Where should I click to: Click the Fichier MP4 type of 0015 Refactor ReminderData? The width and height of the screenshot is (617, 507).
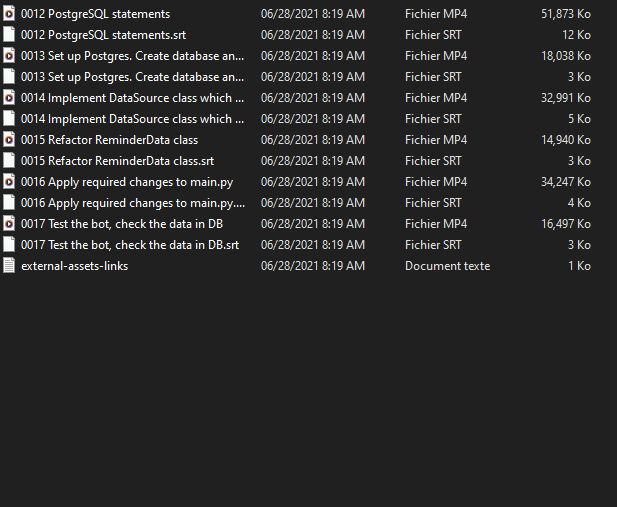coord(436,140)
